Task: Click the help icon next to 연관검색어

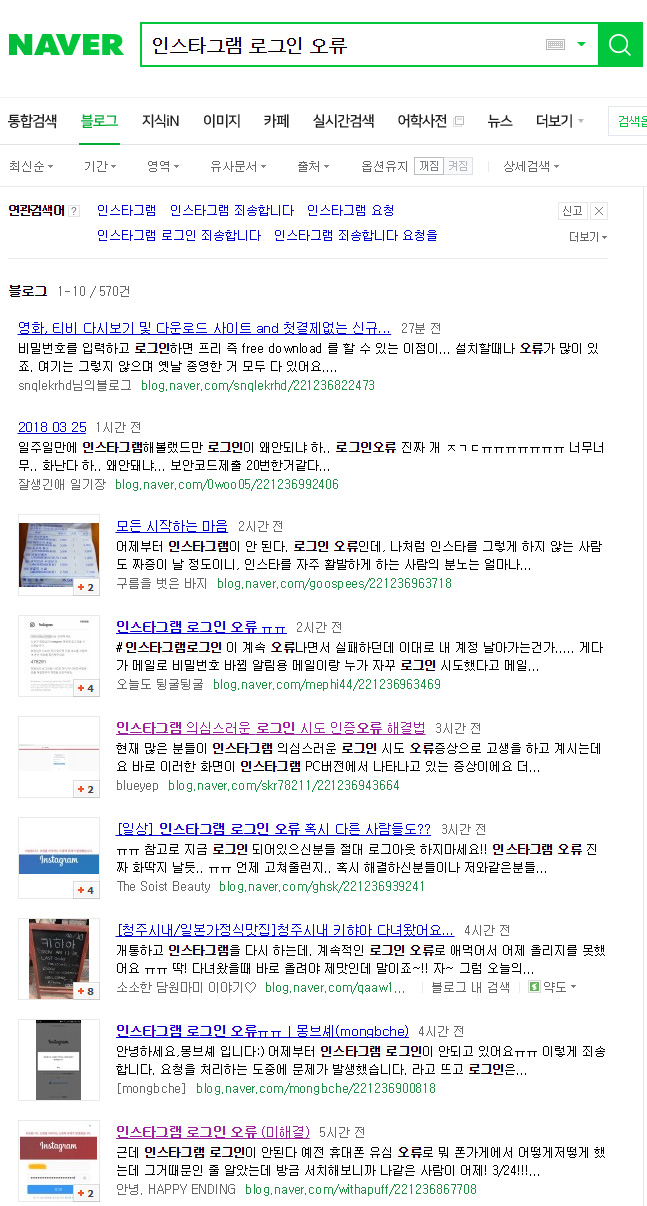Action: click(x=75, y=211)
